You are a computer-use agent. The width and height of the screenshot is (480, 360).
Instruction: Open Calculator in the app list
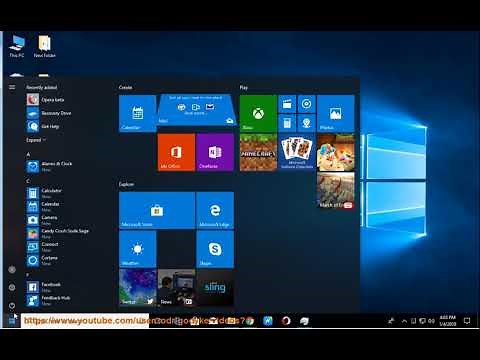67,193
